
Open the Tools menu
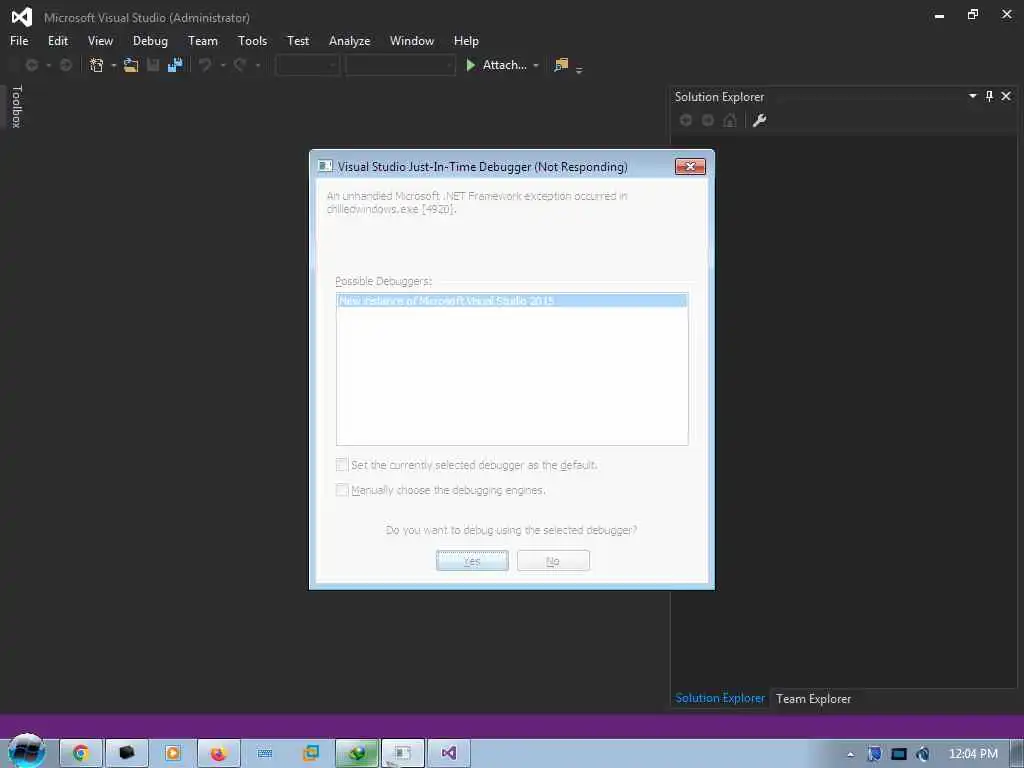pos(252,40)
